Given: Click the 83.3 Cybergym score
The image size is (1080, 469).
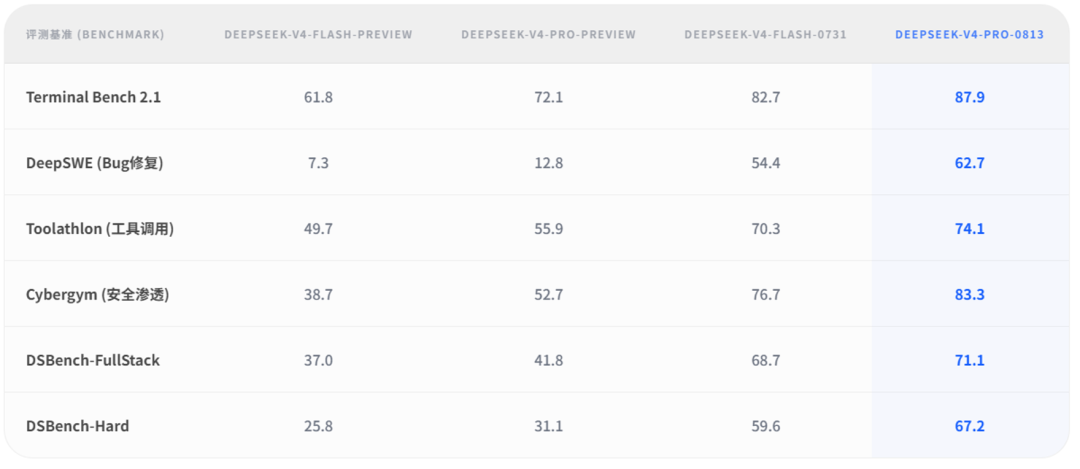Looking at the screenshot, I should [969, 295].
